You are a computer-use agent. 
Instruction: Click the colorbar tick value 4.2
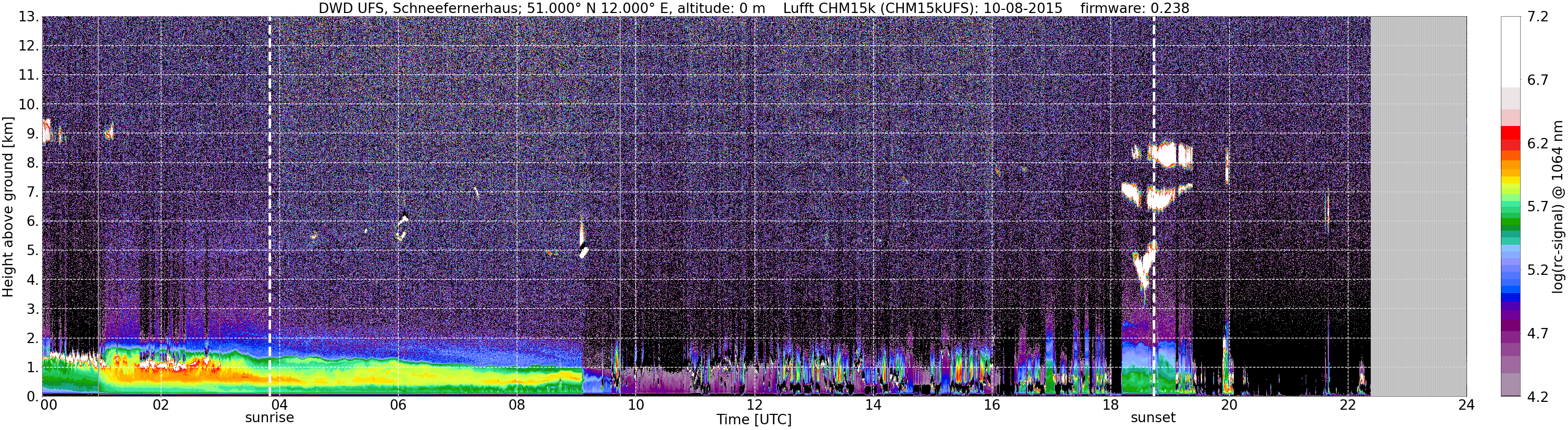click(x=1538, y=397)
